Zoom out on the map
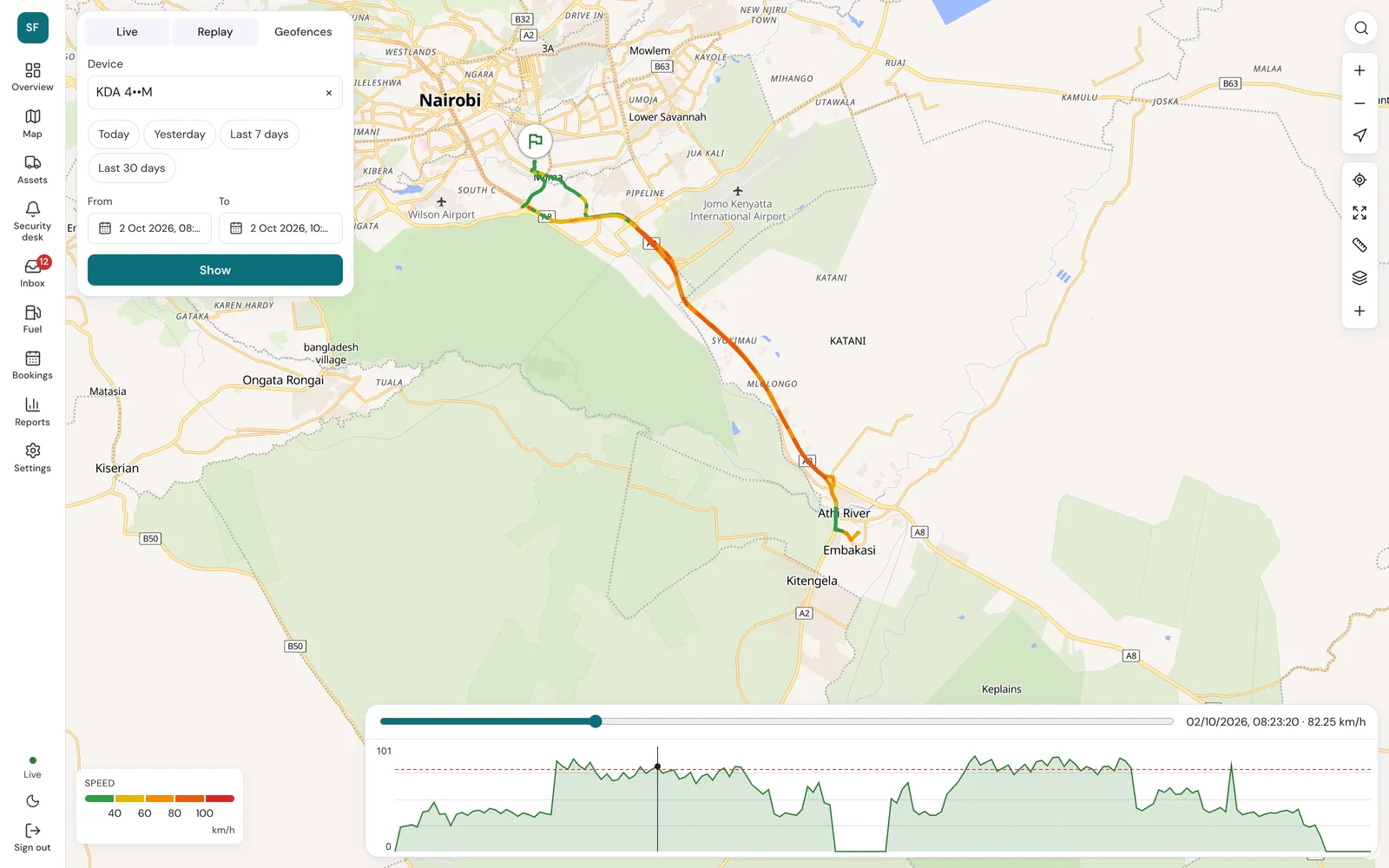Screen dimensions: 1389x868 (x=1359, y=103)
